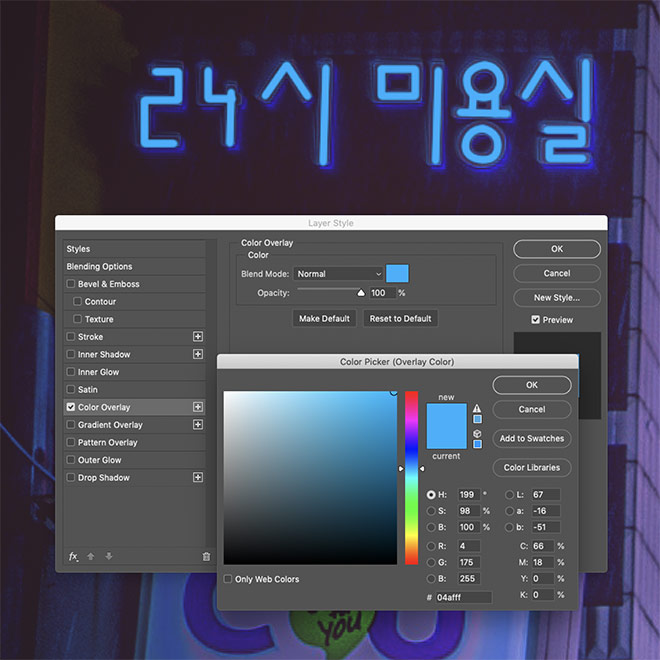This screenshot has height=660, width=660.
Task: Open Color Libraries
Action: (x=532, y=467)
